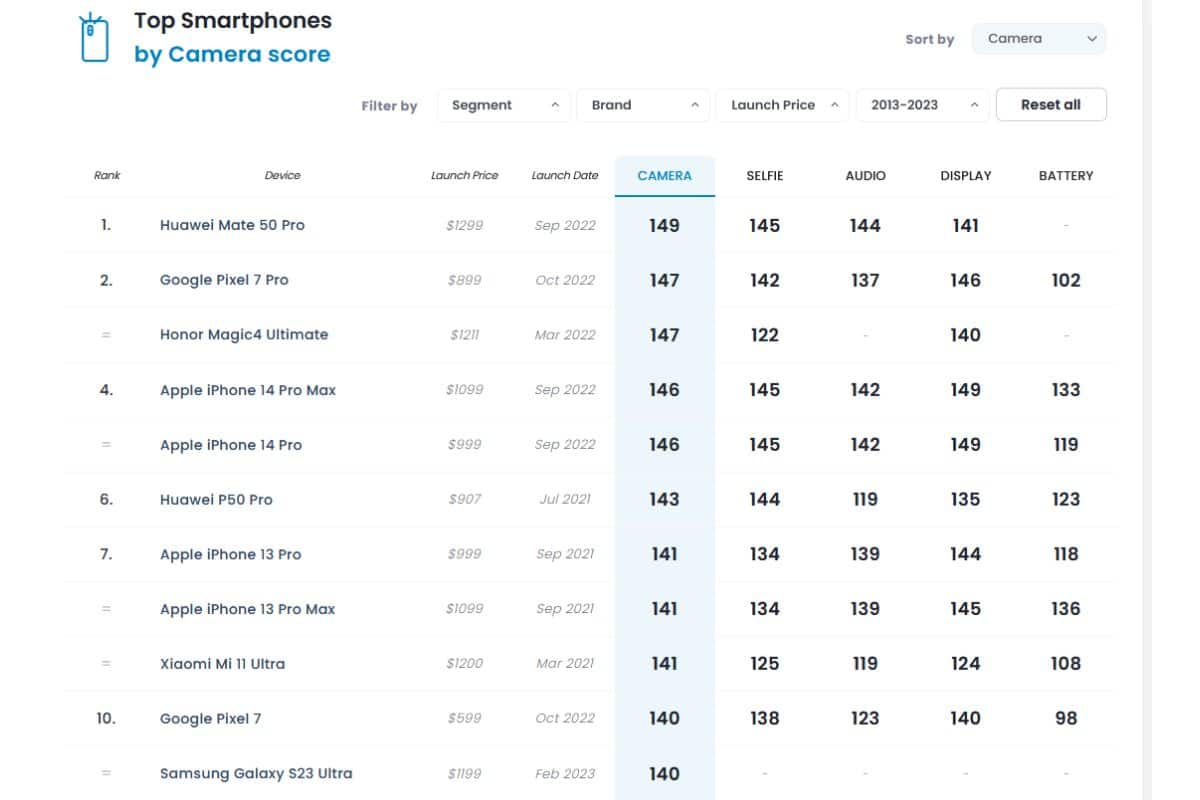The image size is (1200, 800).
Task: Click Google Pixel 7 Pro audio score 137
Action: coord(865,281)
